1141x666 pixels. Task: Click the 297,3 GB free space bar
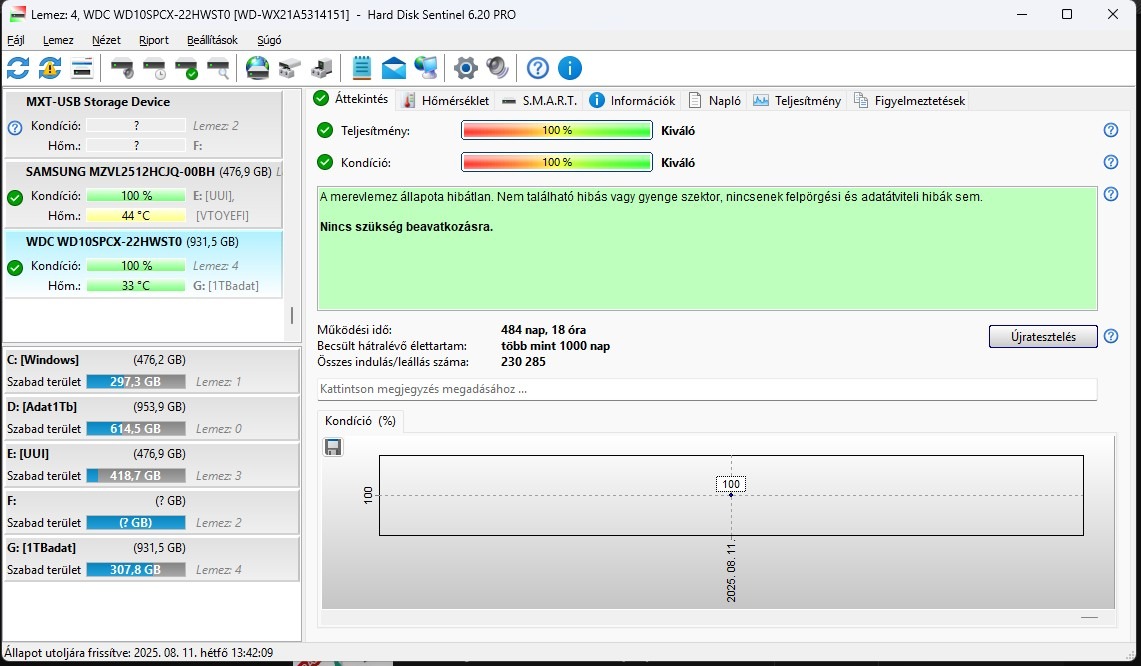(135, 381)
